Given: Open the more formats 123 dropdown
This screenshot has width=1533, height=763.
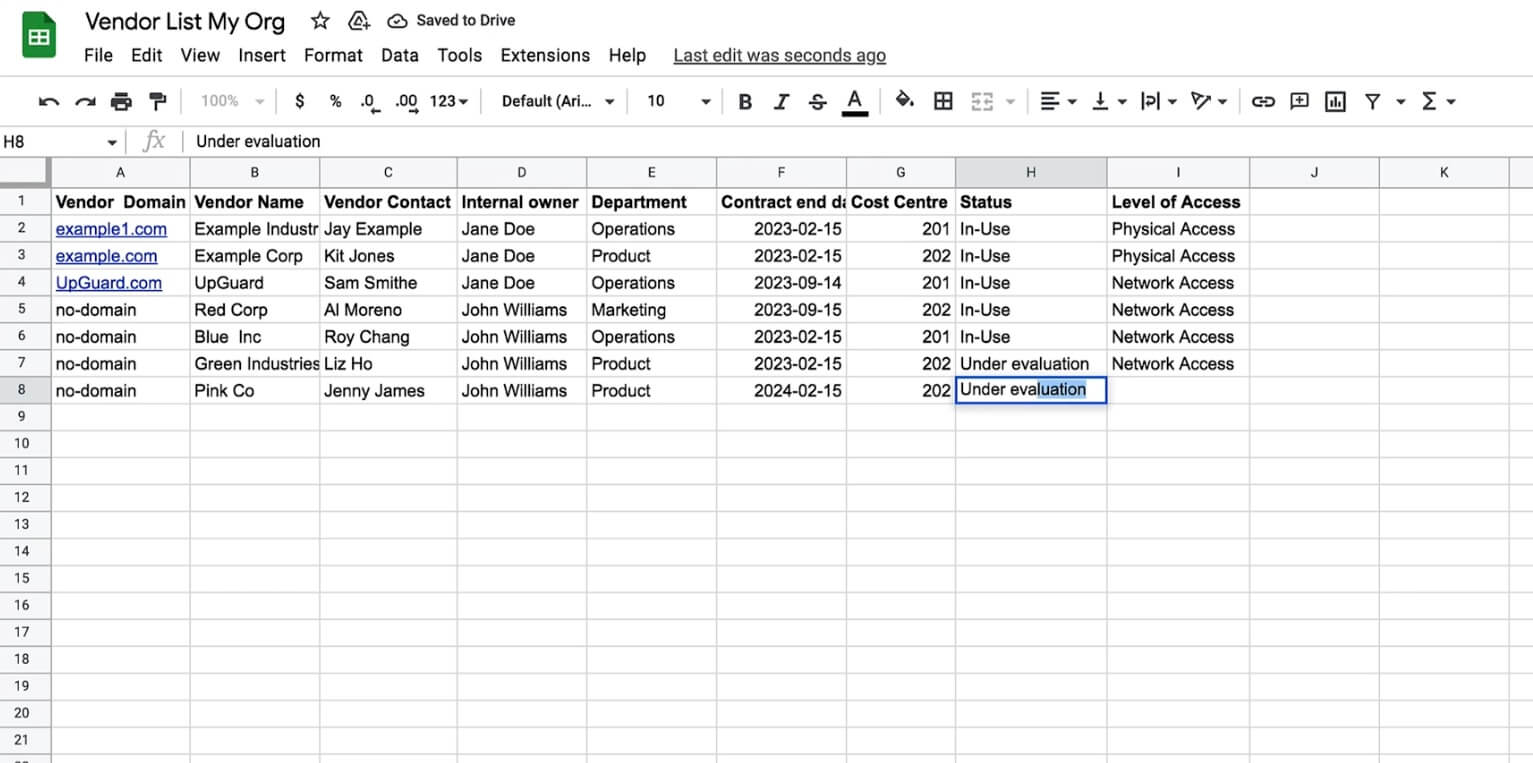Looking at the screenshot, I should point(449,101).
